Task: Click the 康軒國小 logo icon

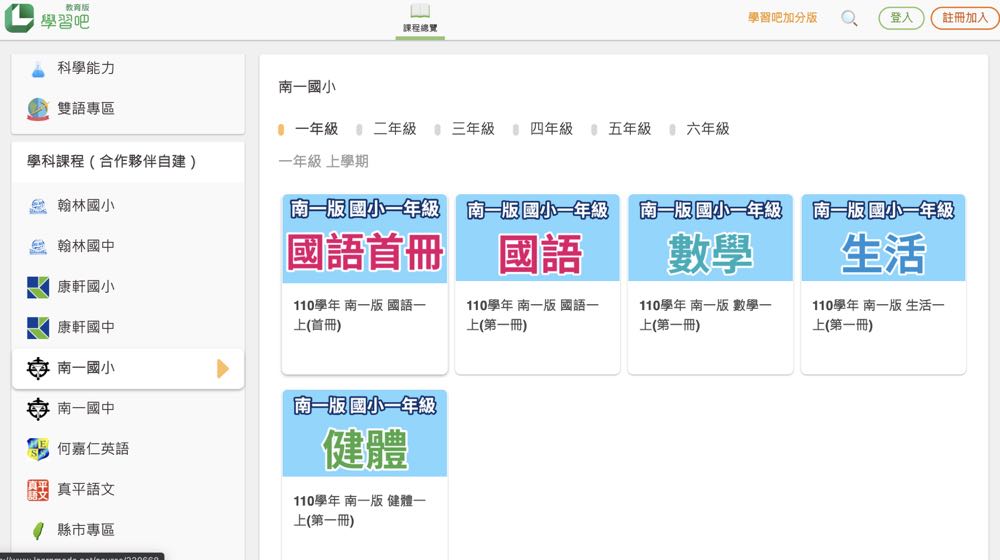Action: (x=38, y=287)
